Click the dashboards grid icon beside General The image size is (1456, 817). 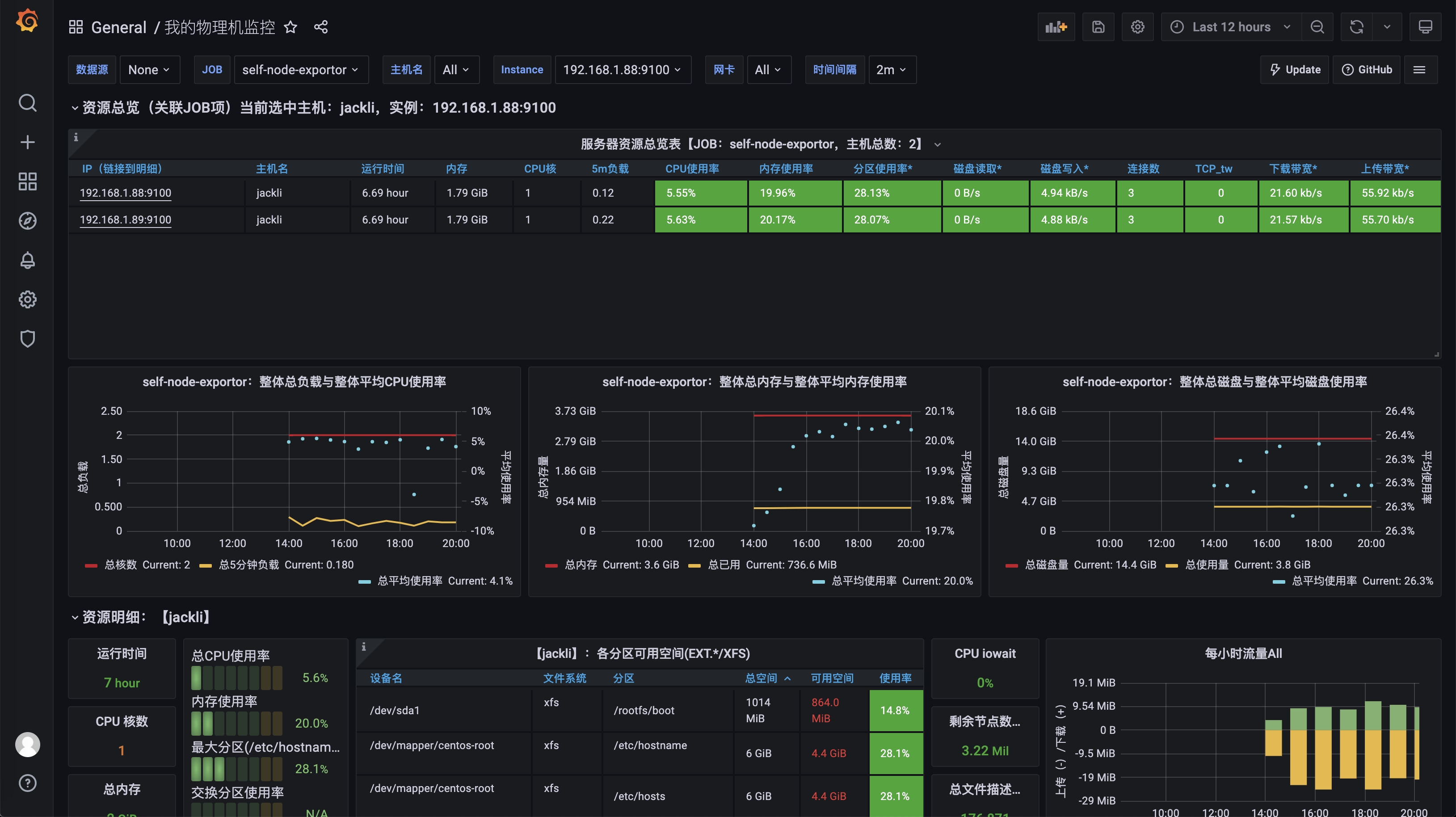pos(76,27)
